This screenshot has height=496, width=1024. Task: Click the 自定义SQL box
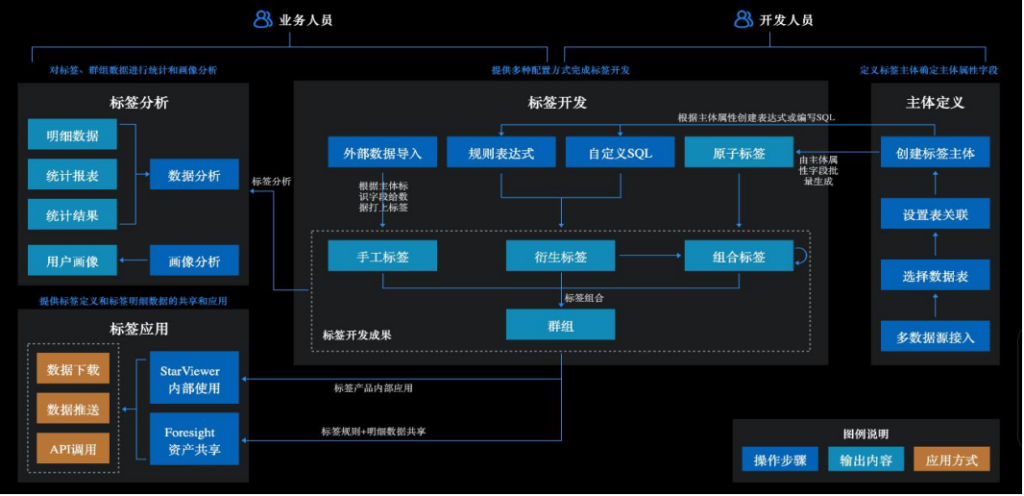(x=619, y=152)
